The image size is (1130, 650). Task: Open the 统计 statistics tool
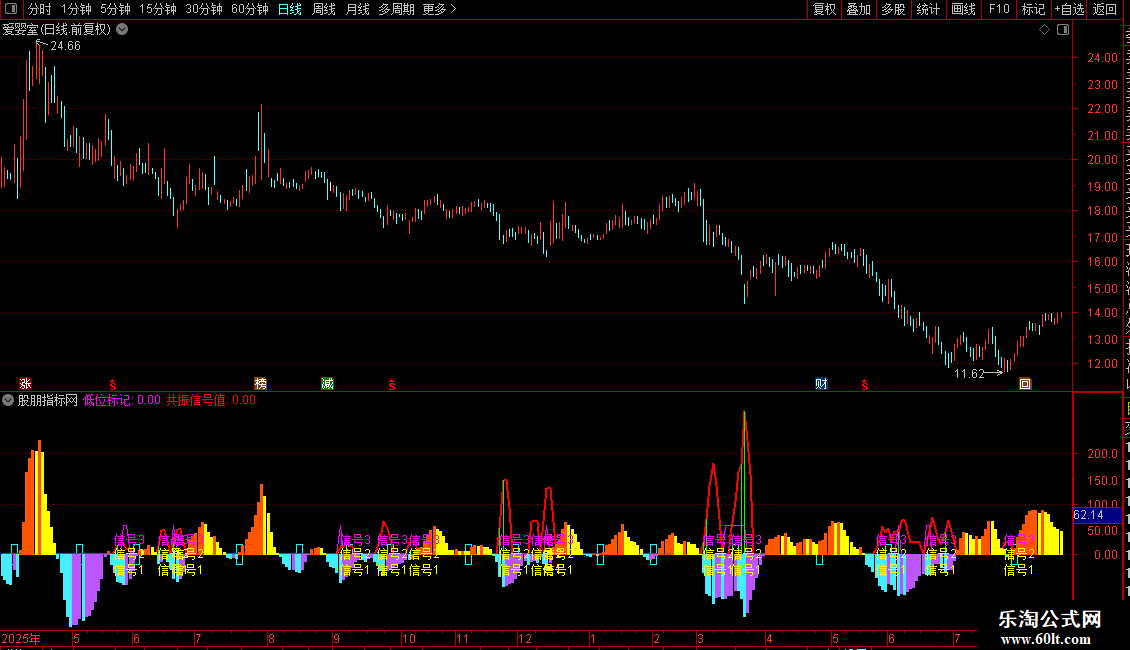point(928,9)
